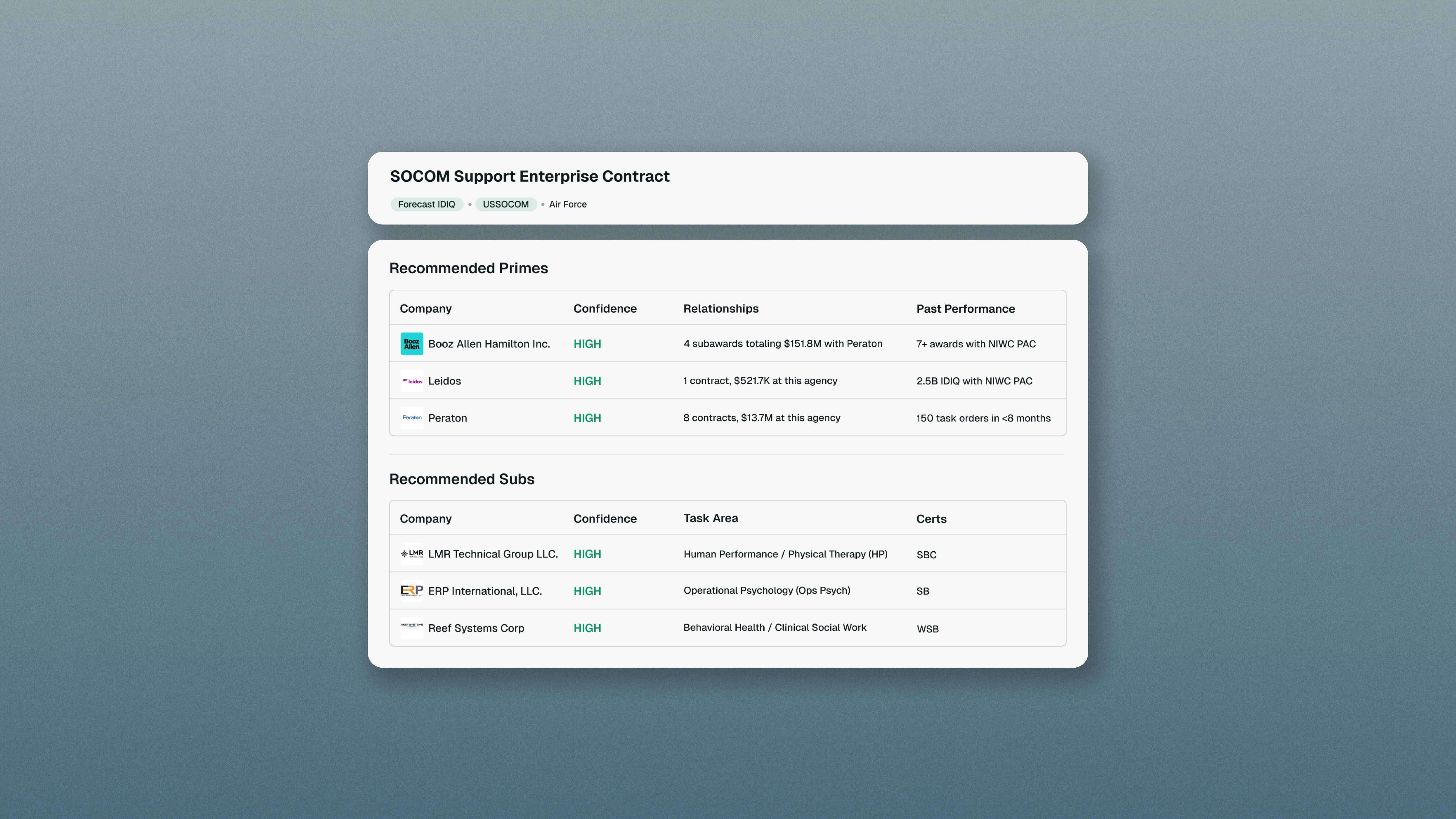Click the Peraton logo icon

[x=412, y=418]
